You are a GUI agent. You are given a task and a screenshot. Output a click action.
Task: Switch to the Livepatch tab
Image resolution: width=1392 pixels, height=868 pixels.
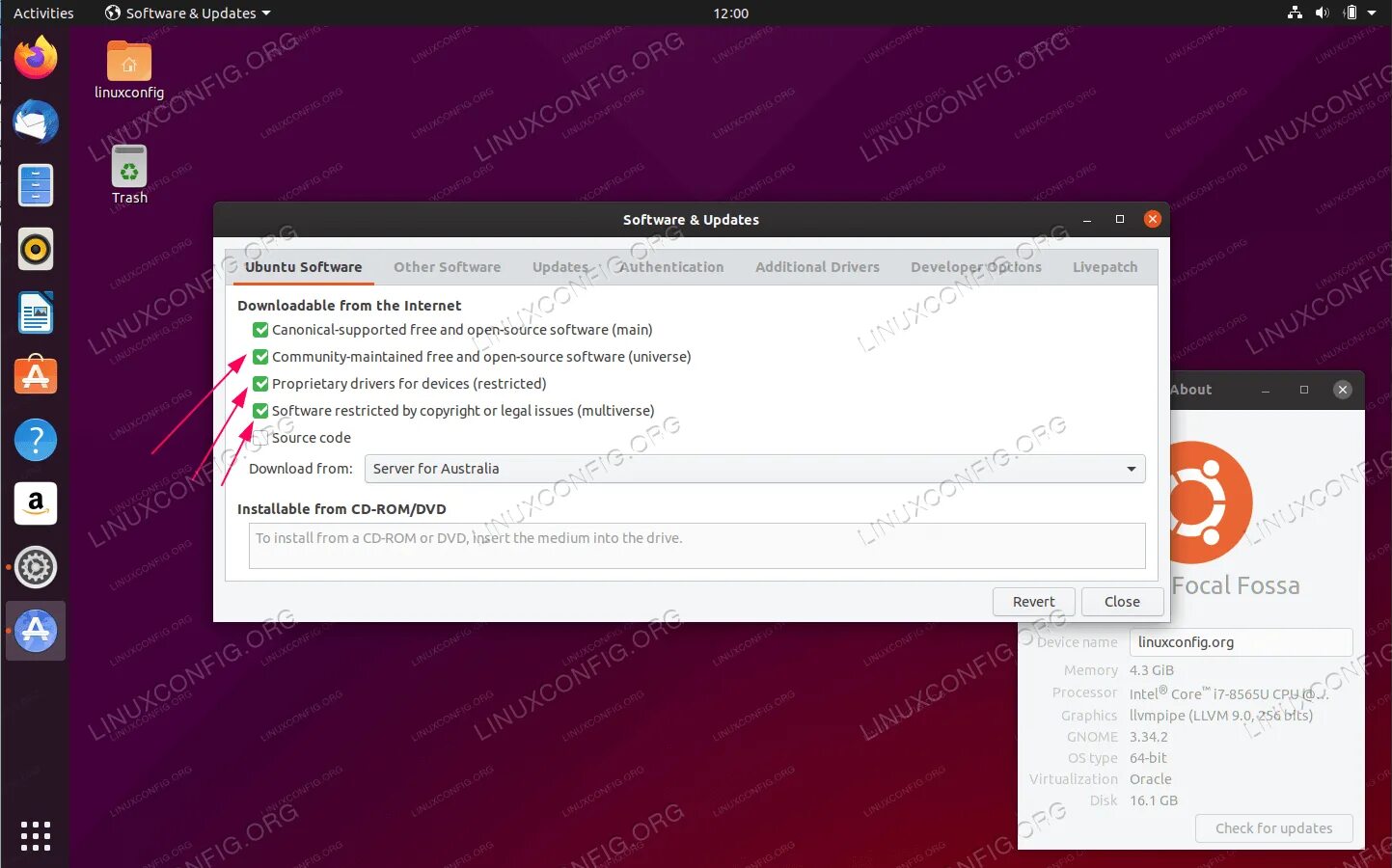(1105, 267)
